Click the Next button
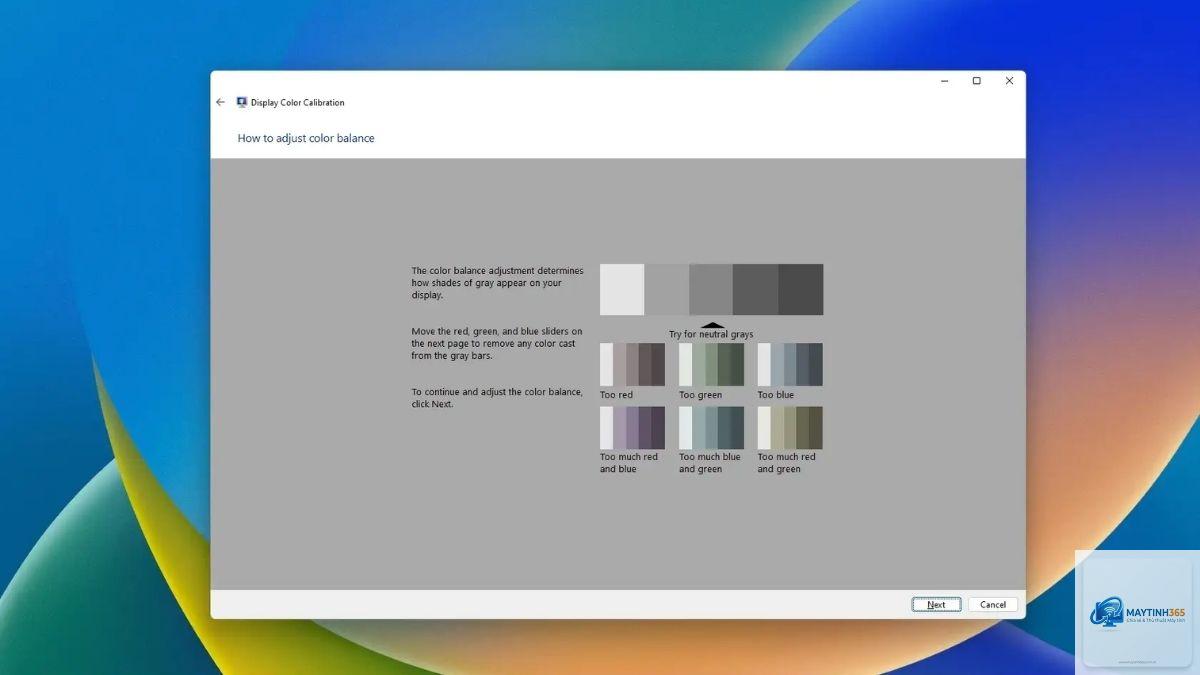 pos(936,604)
